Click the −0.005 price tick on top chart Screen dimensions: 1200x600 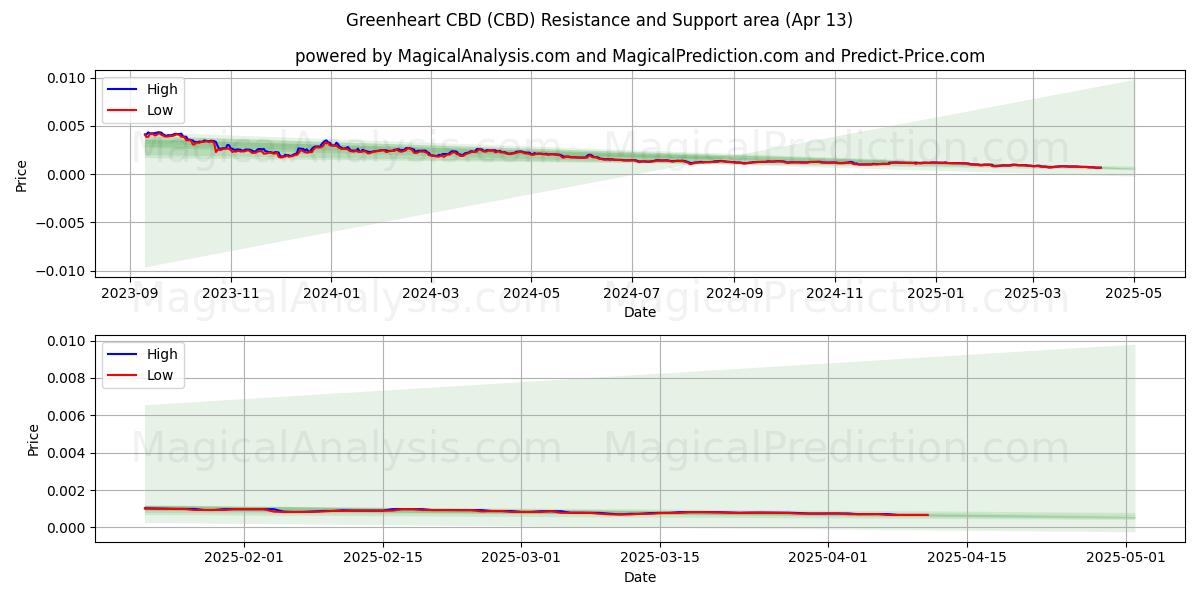coord(62,223)
